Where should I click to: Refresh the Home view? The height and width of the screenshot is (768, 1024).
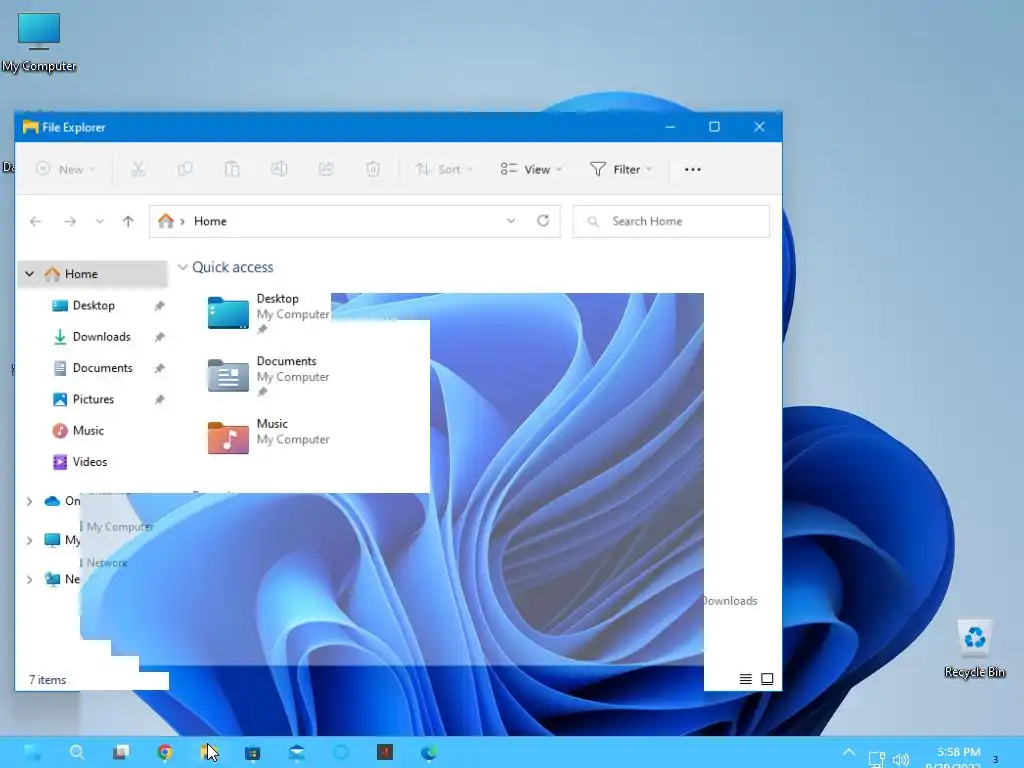coord(543,221)
